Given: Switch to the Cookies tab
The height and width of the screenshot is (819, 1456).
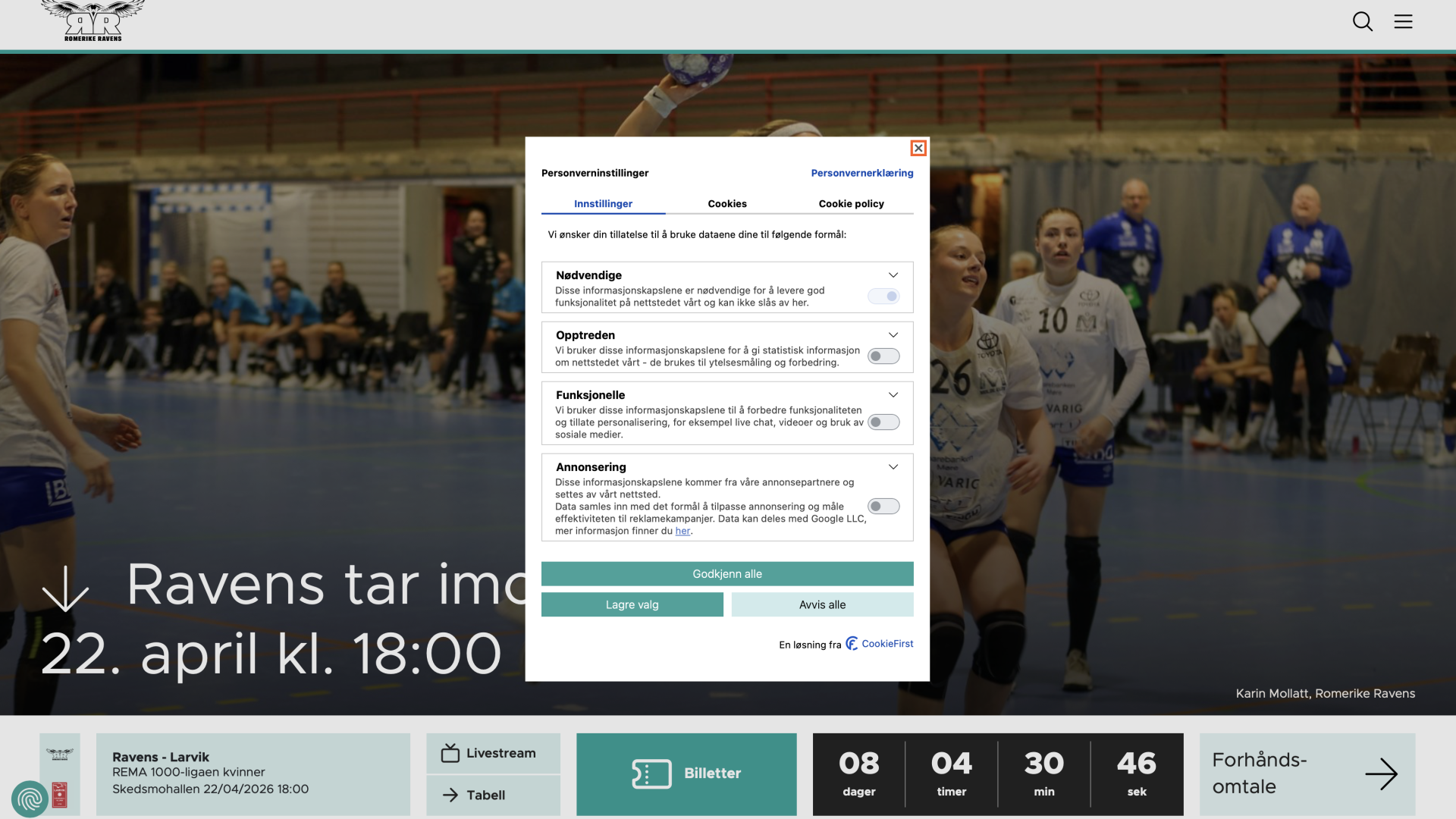Looking at the screenshot, I should [727, 204].
